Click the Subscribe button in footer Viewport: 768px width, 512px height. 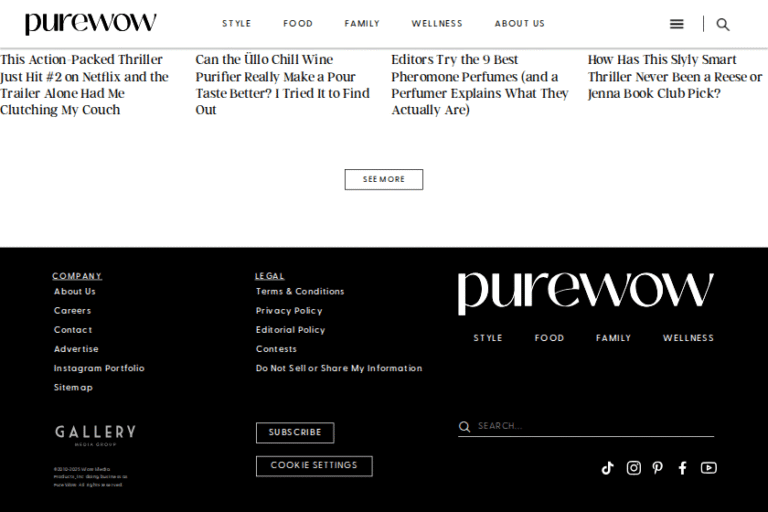click(x=295, y=433)
